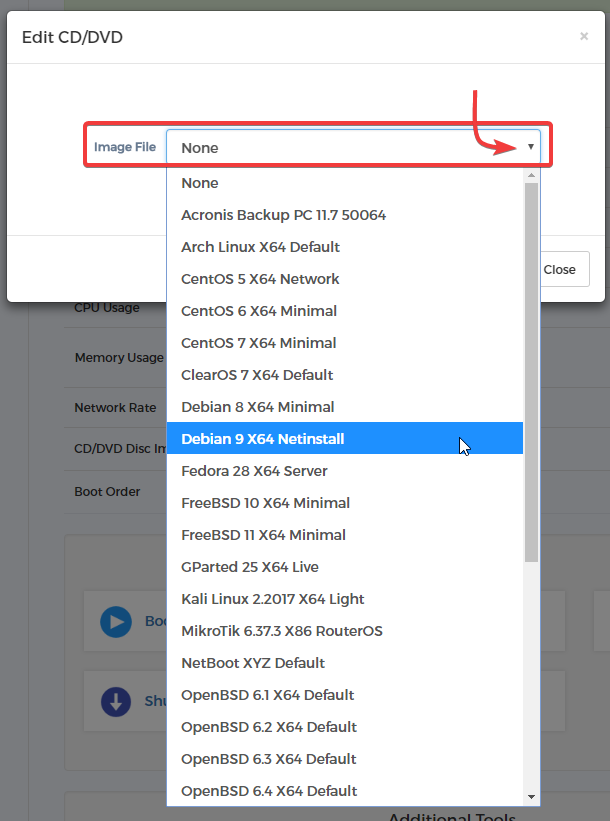Select MikroTik 6.37.3 X86 RouterOS
The width and height of the screenshot is (610, 821).
[345, 630]
